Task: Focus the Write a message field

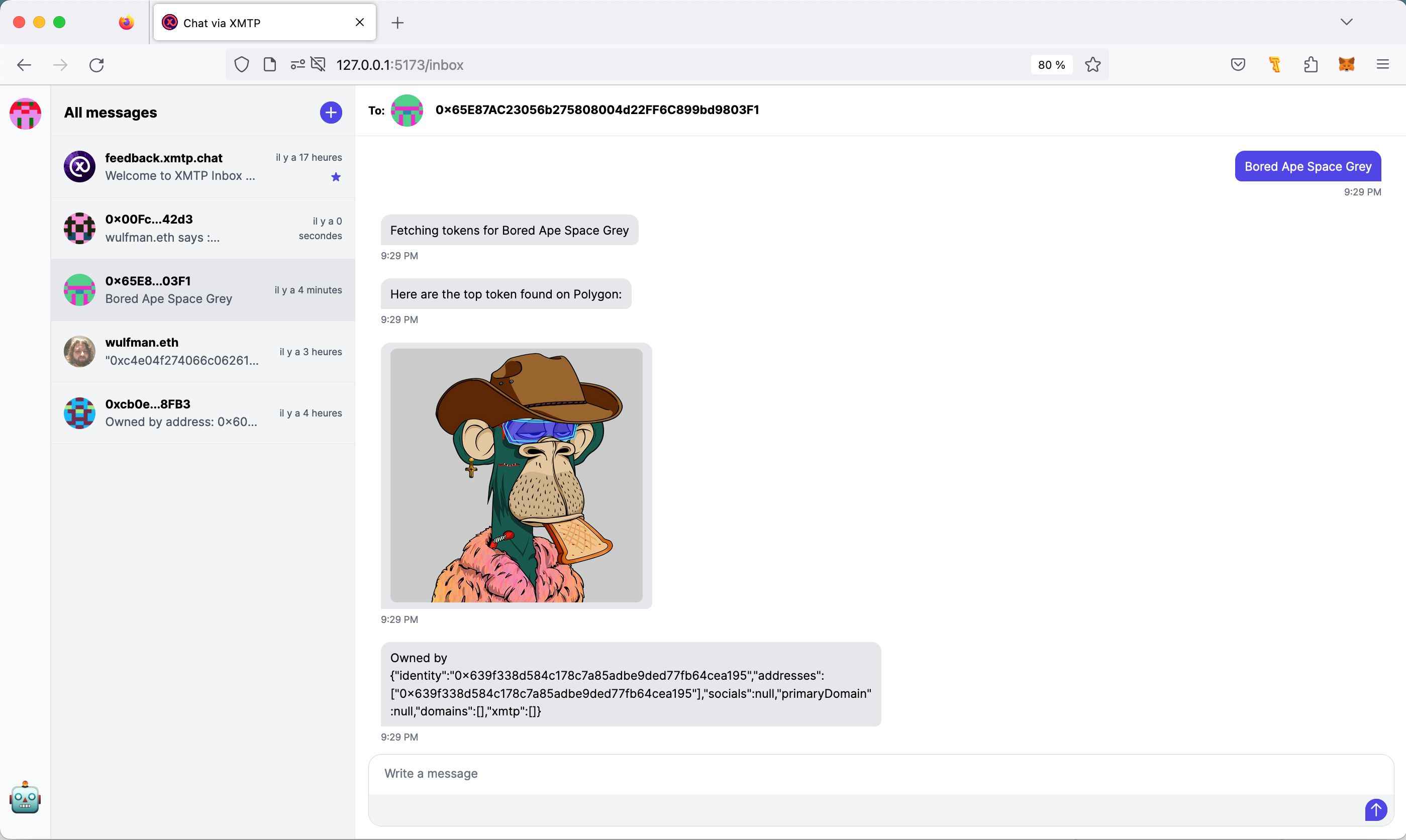Action: pos(881,774)
